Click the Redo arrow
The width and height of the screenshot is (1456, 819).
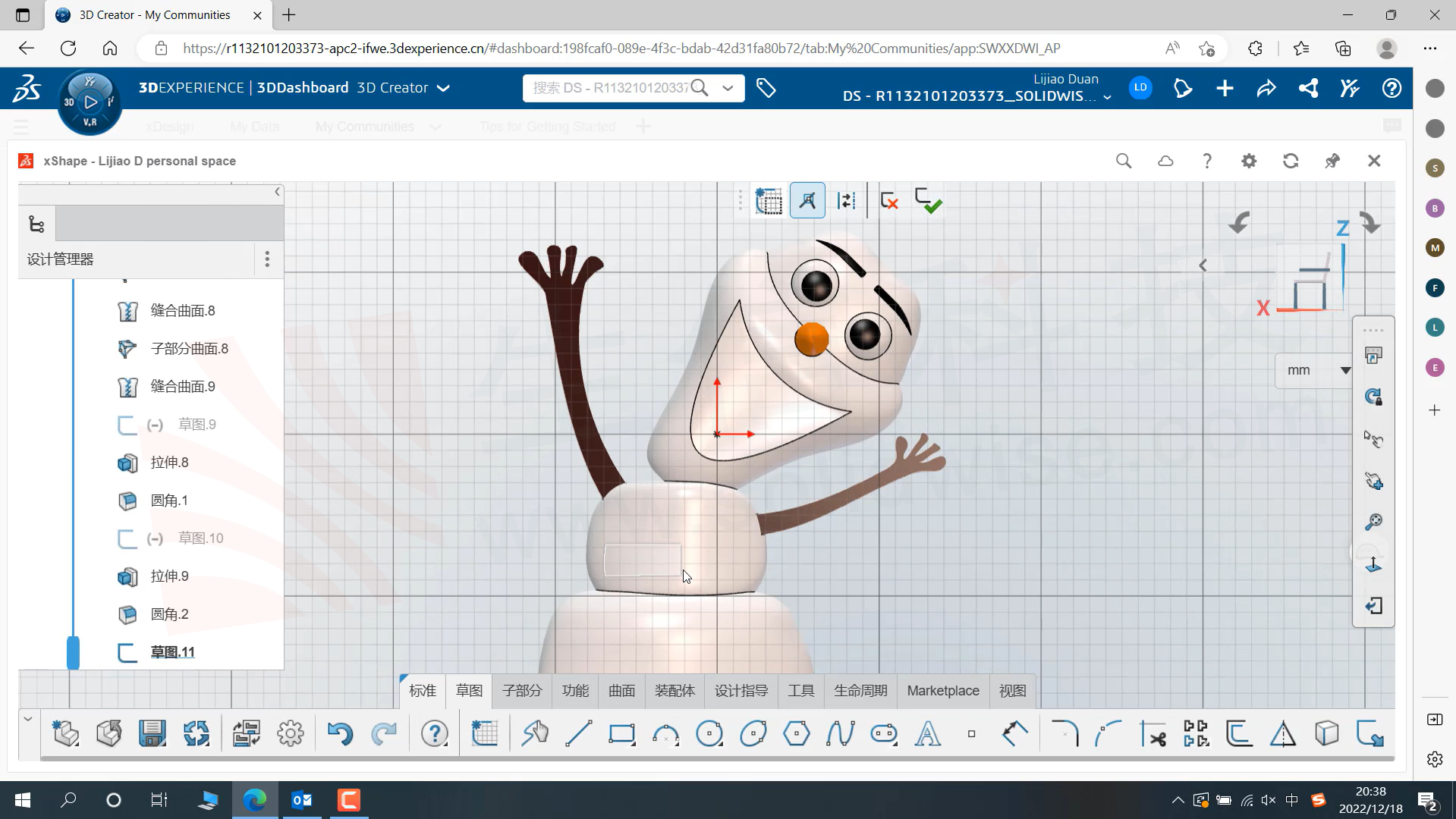point(384,733)
